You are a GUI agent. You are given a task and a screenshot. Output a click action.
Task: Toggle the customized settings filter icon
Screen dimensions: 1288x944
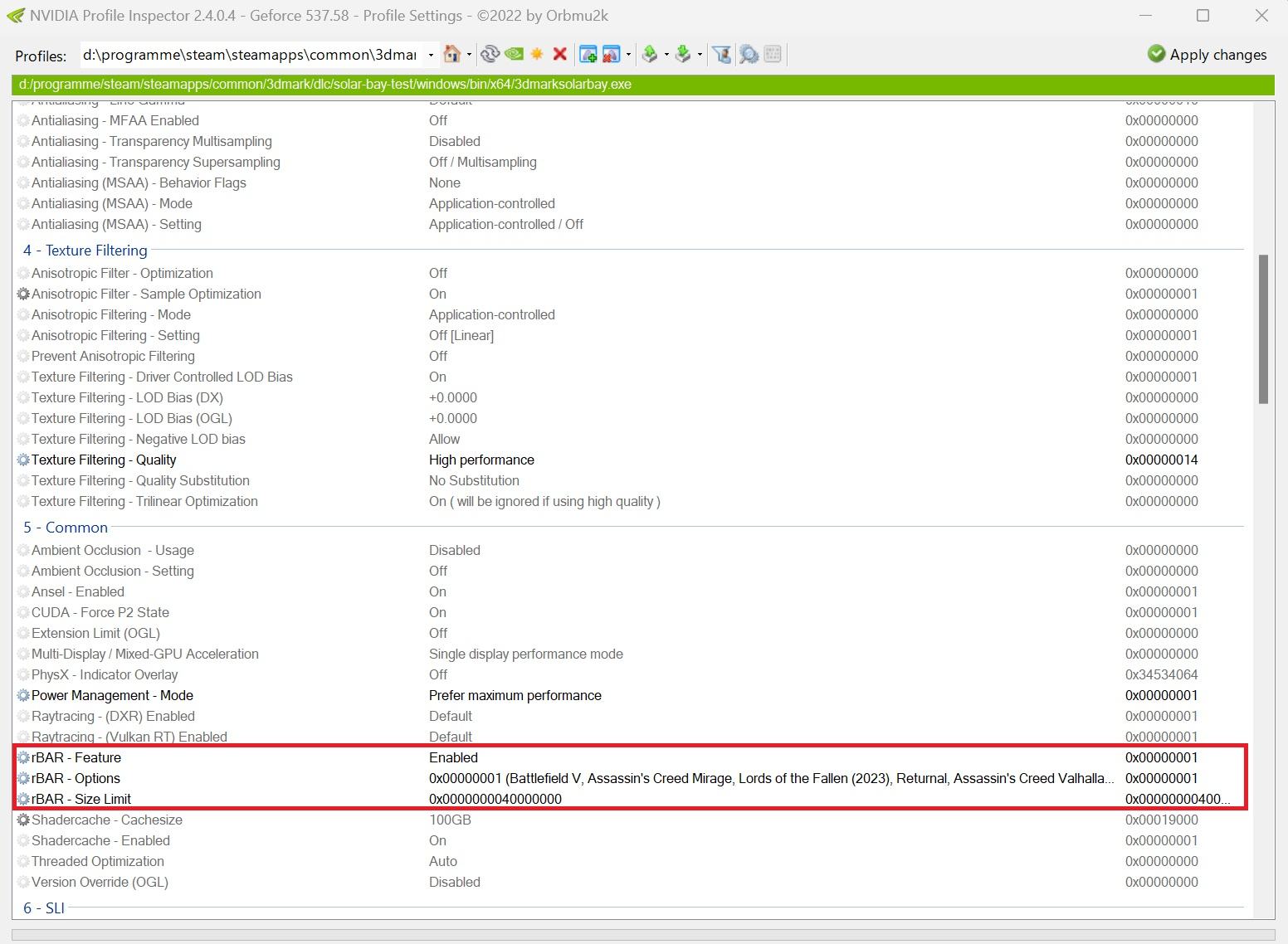tap(722, 54)
